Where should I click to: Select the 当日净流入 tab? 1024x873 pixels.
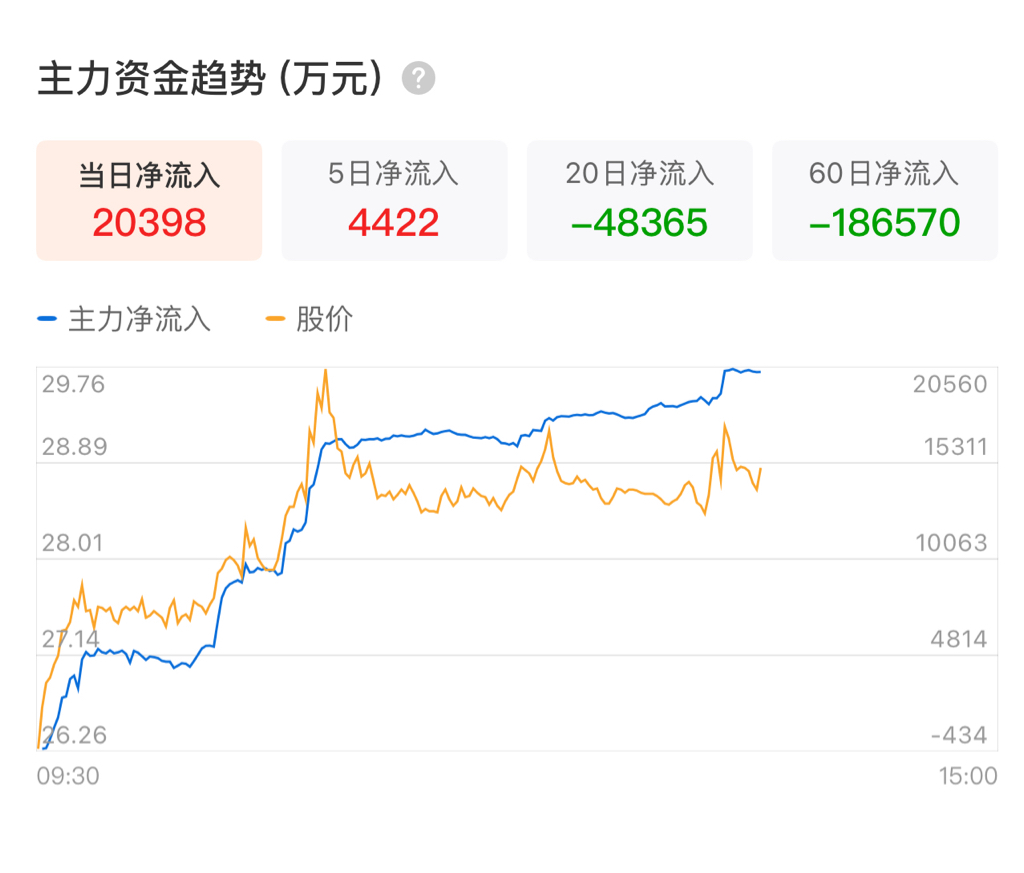[149, 200]
